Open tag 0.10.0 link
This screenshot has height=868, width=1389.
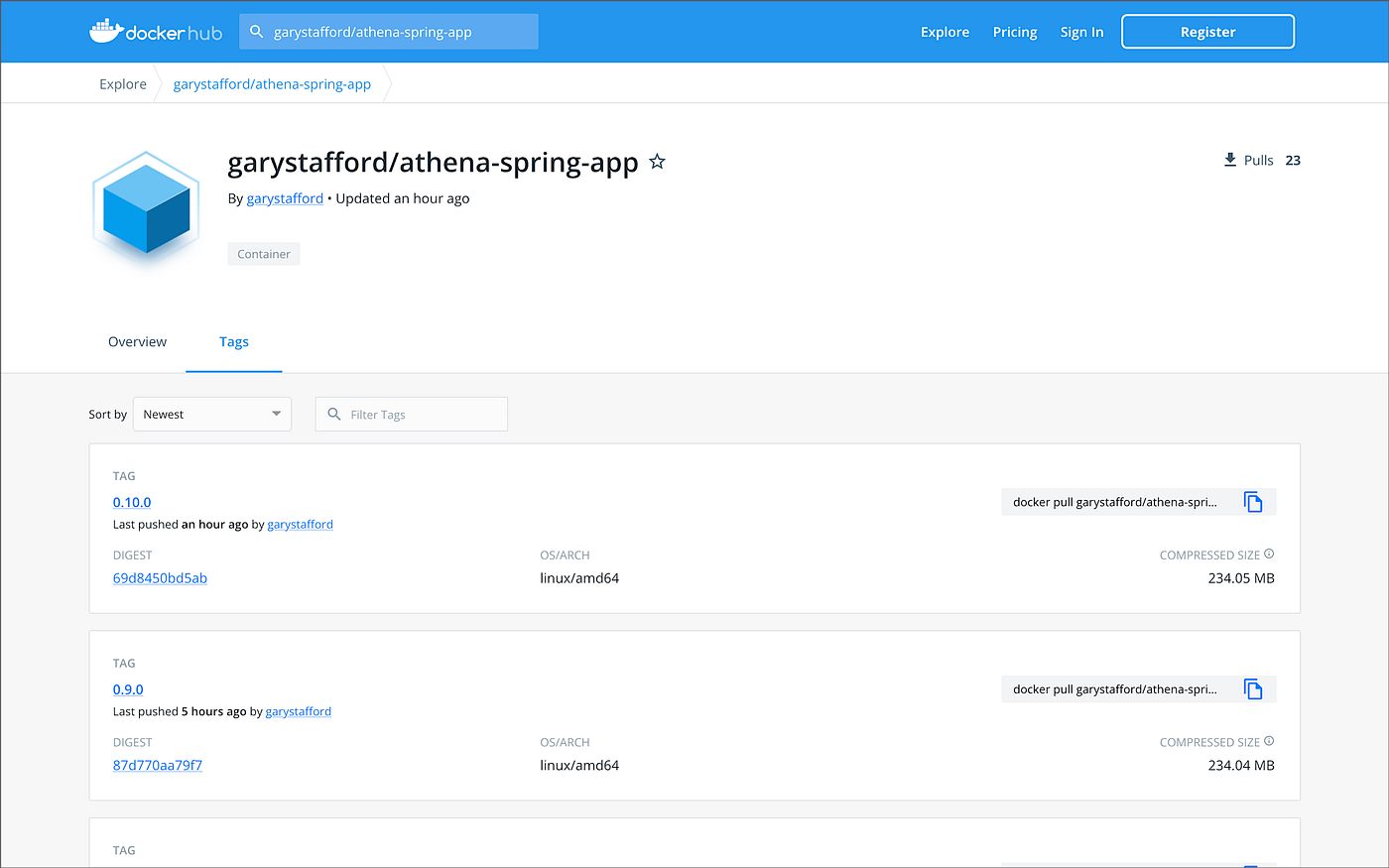pos(132,502)
